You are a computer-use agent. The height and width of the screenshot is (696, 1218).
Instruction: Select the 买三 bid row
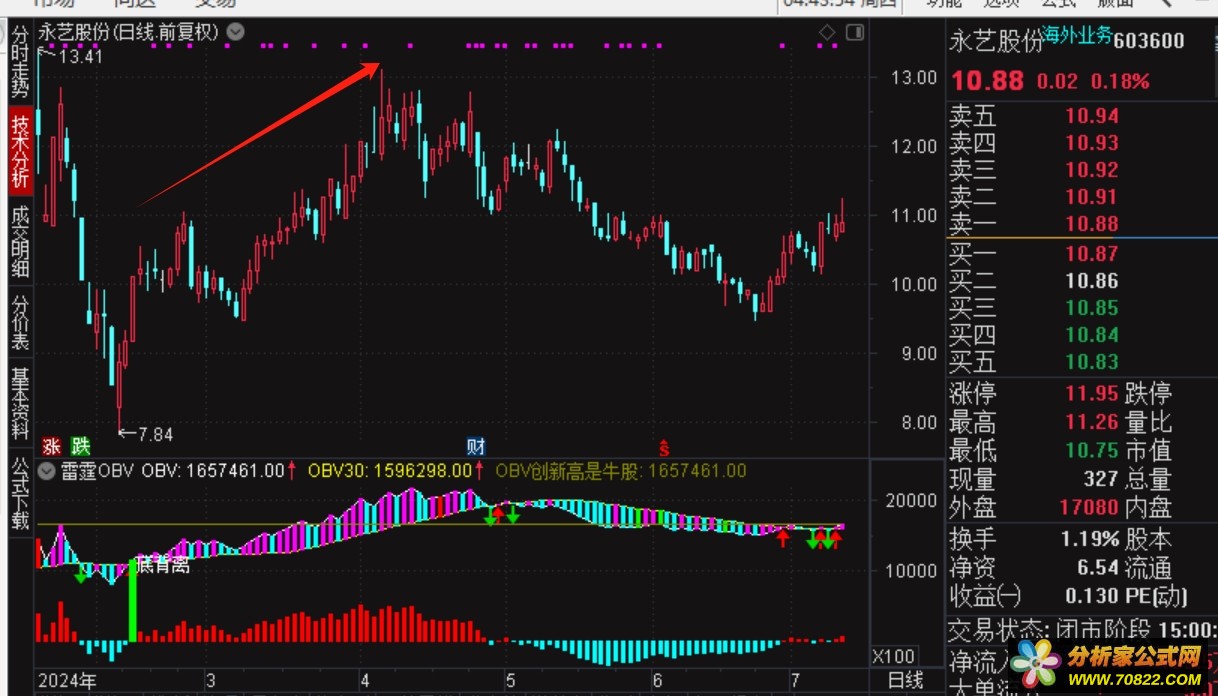click(1082, 308)
